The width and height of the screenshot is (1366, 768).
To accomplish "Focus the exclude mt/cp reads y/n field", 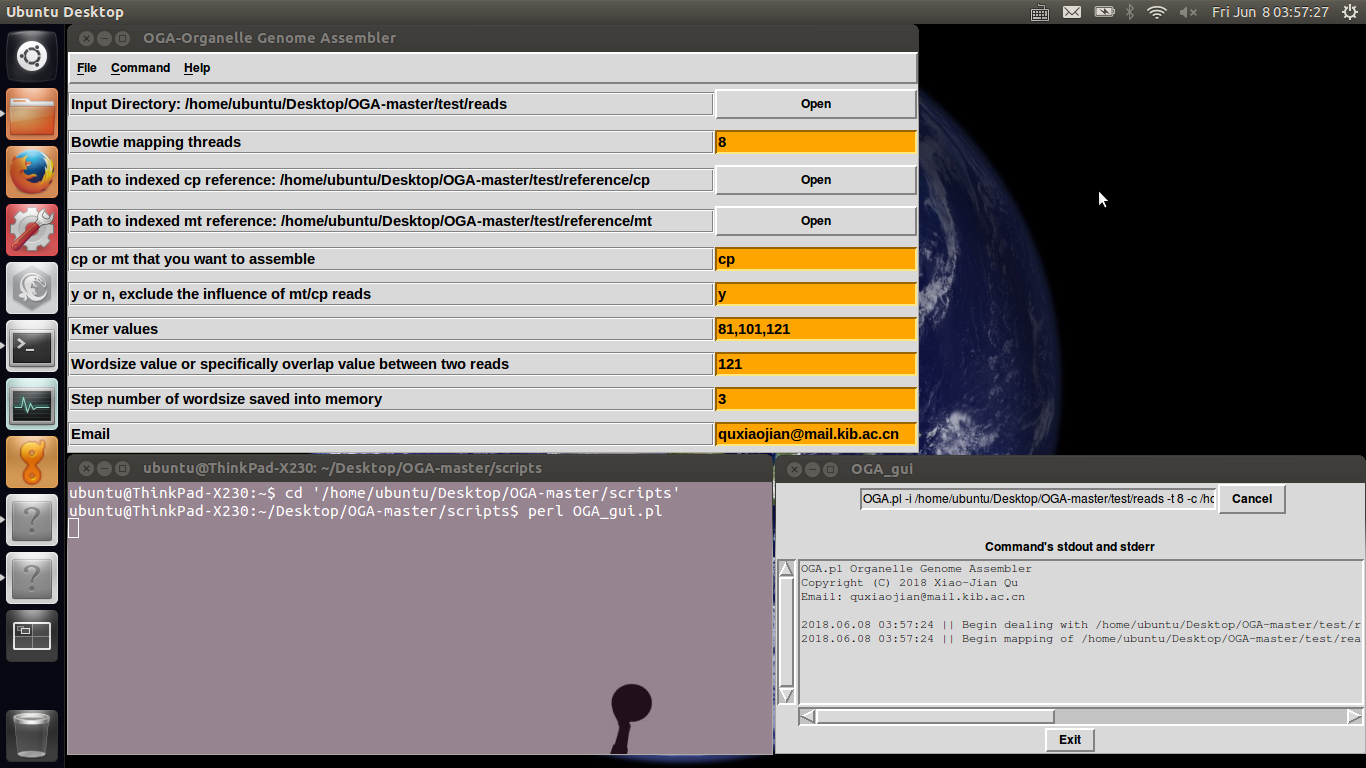I will [816, 294].
